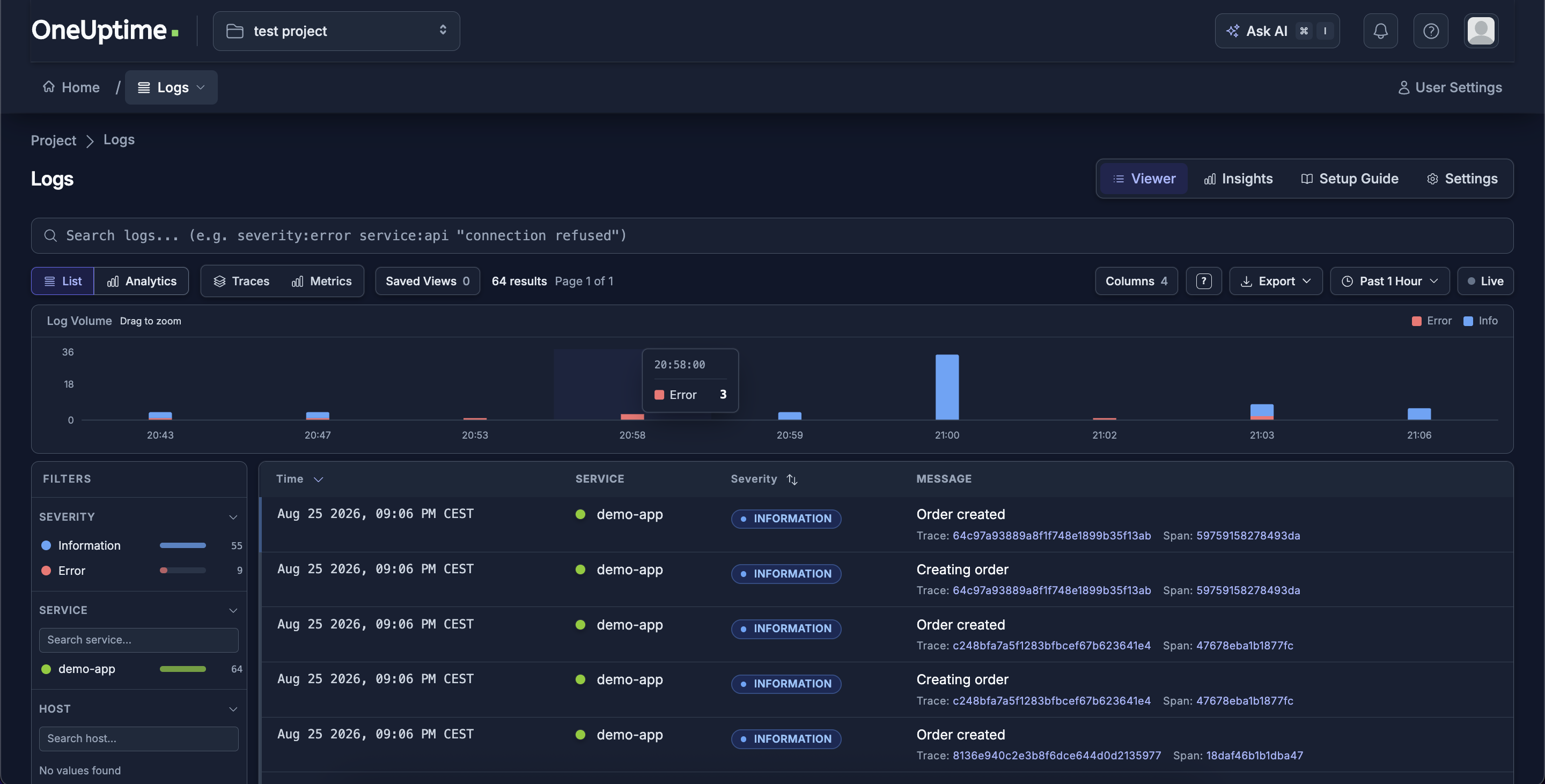Open the Columns 4 selector
Viewport: 1545px width, 784px height.
1136,281
